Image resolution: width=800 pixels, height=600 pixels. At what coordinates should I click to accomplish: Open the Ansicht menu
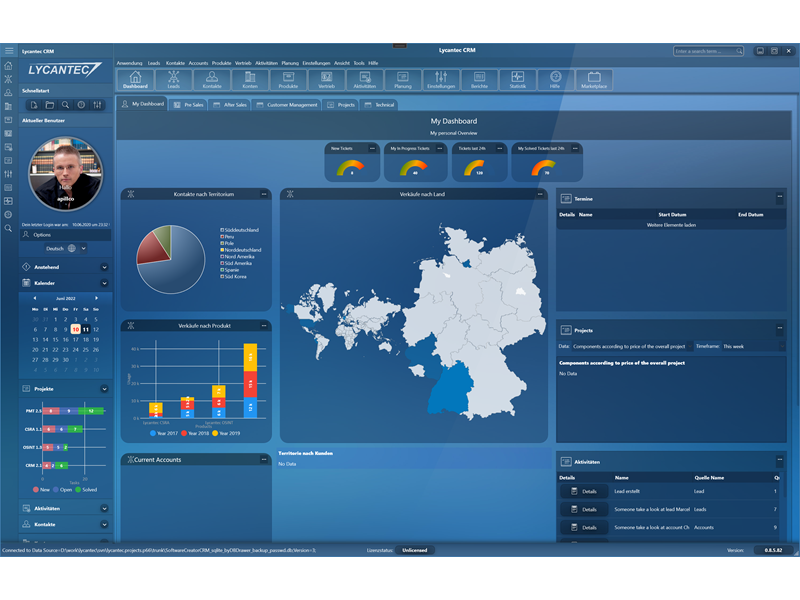(x=342, y=63)
